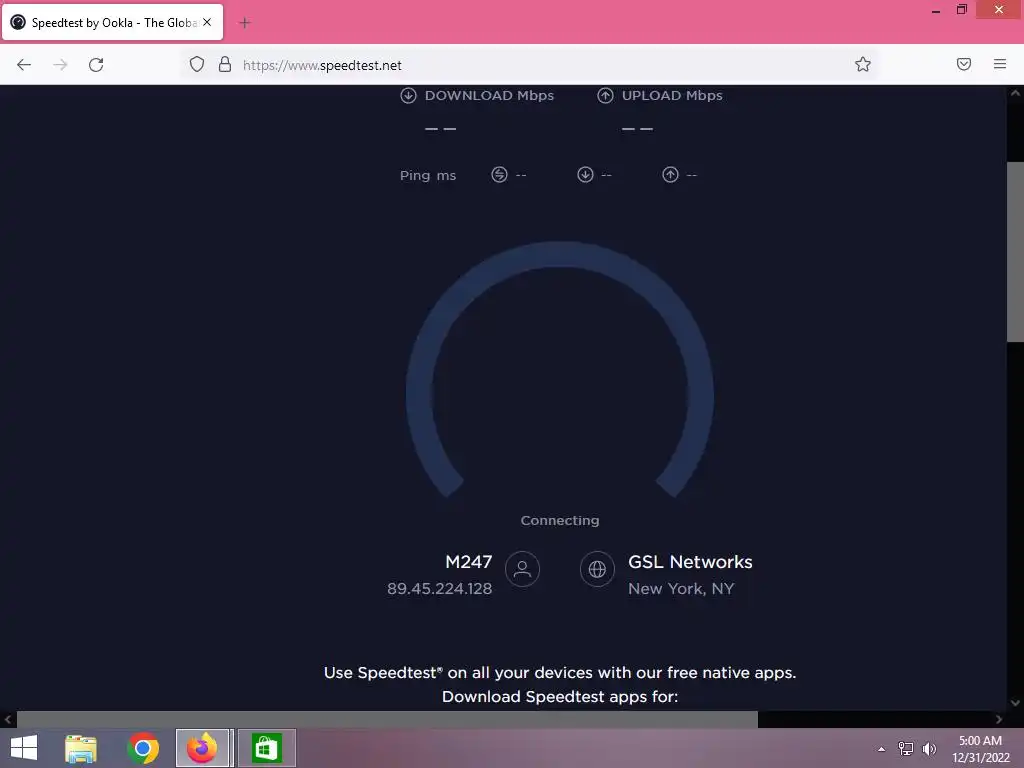Click the M247 provider name

tap(468, 562)
